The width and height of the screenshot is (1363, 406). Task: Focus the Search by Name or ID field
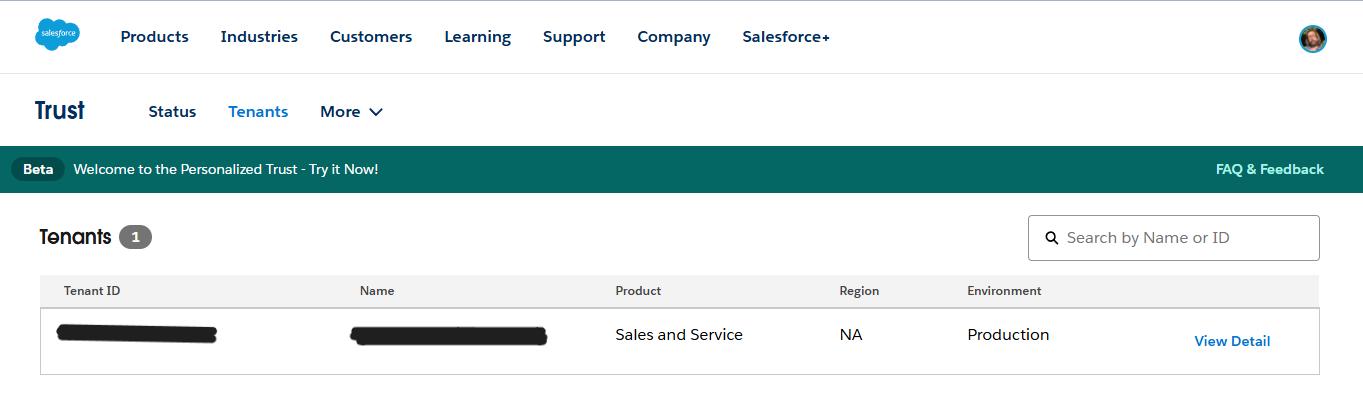click(x=1185, y=238)
